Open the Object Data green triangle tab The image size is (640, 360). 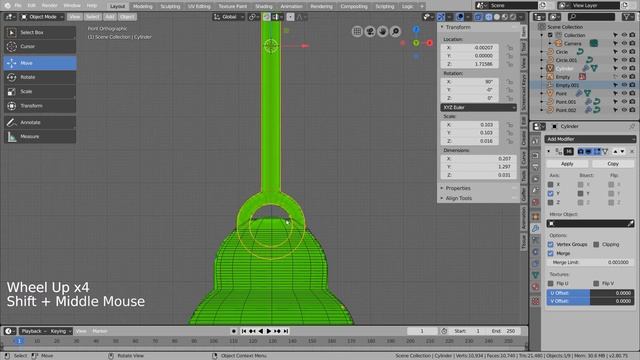coord(536,275)
